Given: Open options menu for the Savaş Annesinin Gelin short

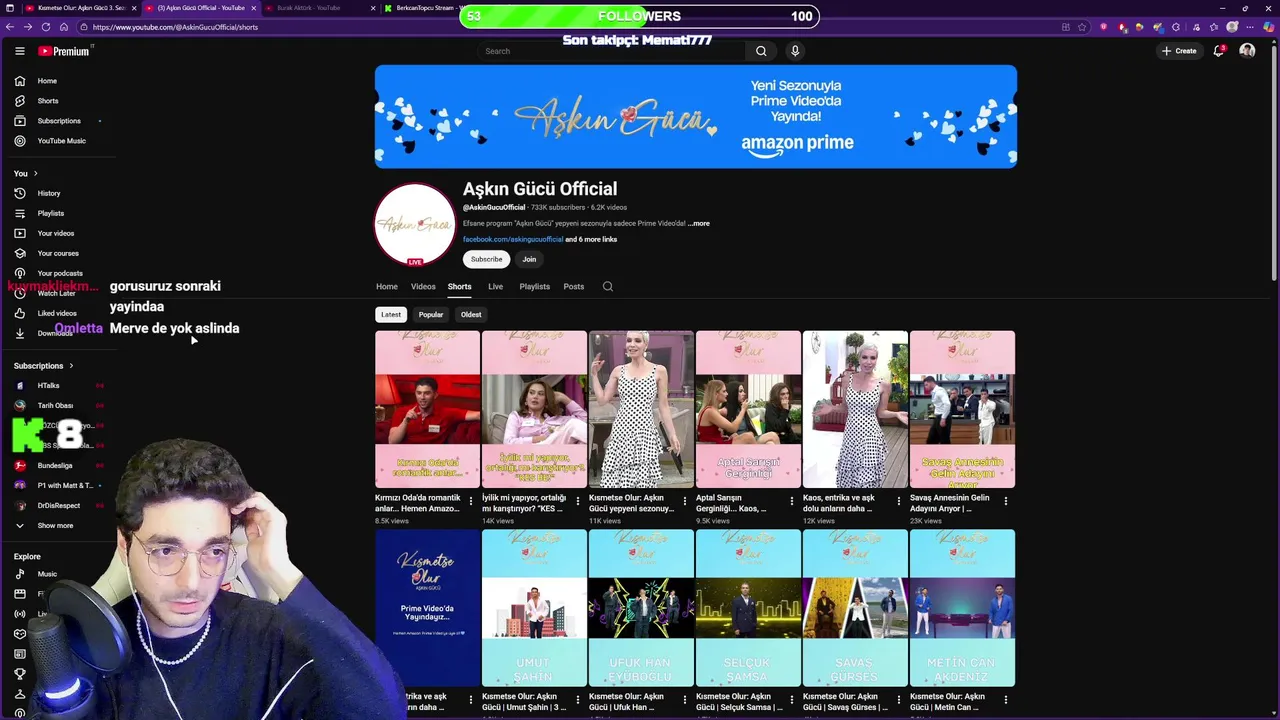Looking at the screenshot, I should point(1006,501).
